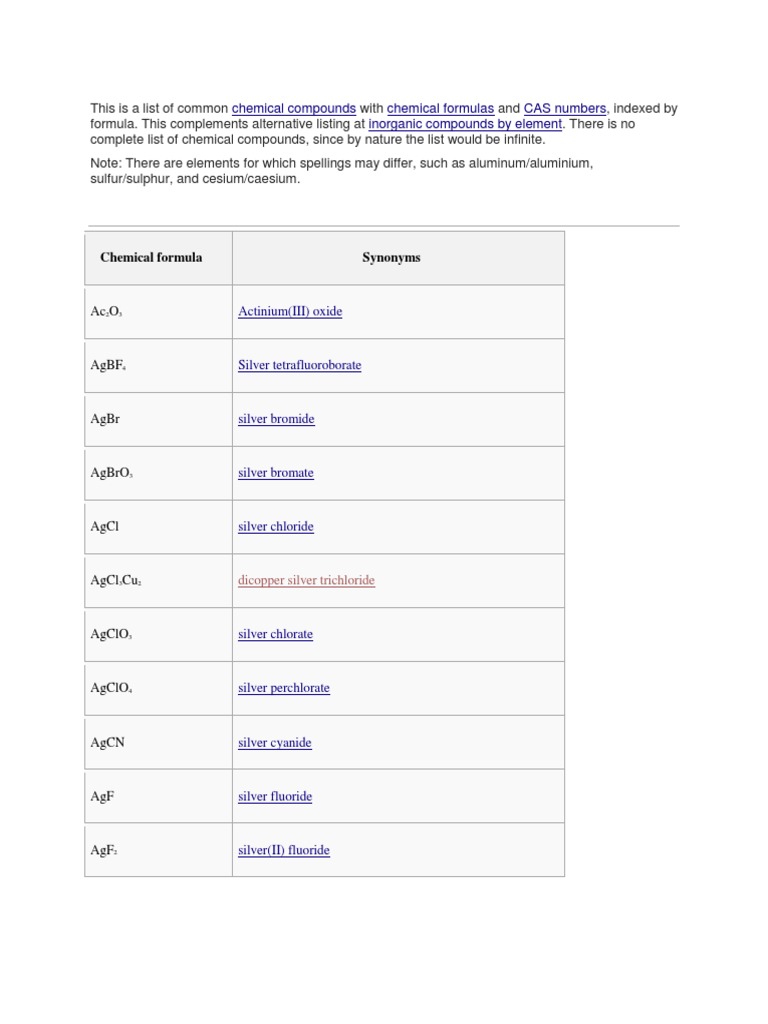Open the silver(II) fluoride link
This screenshot has width=768, height=1024.
283,851
